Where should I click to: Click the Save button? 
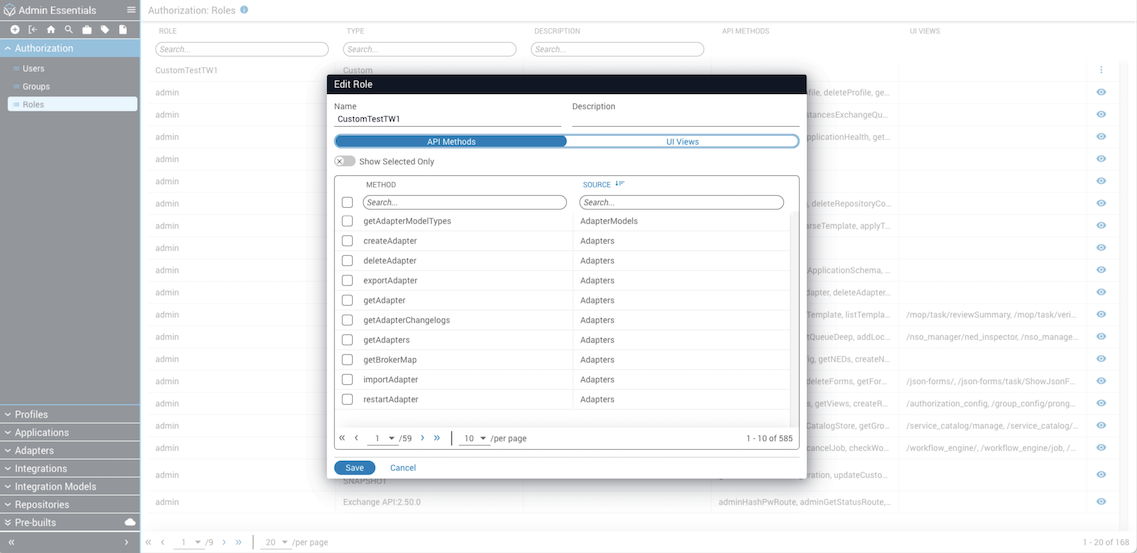(354, 468)
